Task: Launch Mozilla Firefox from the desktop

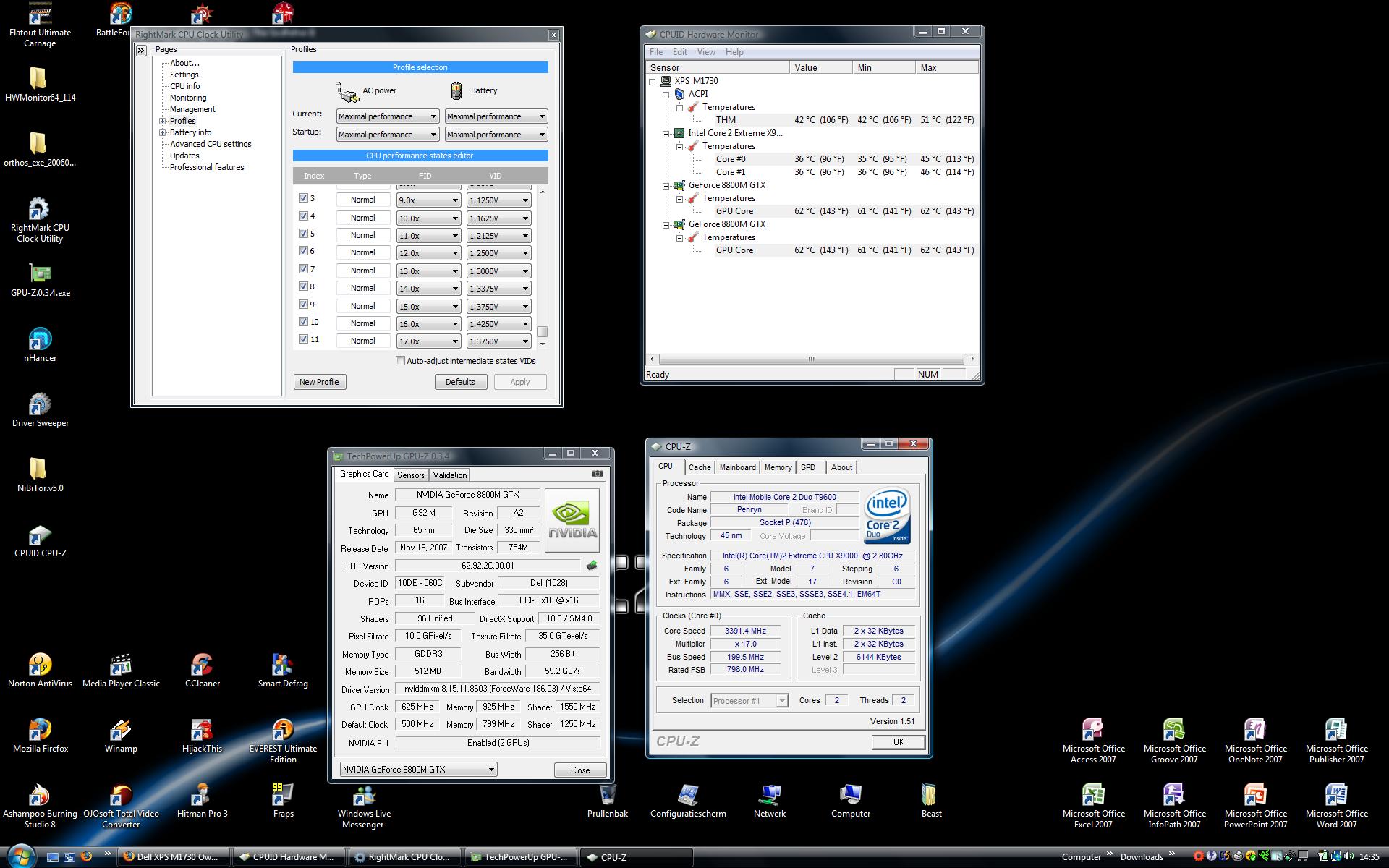Action: [x=40, y=736]
